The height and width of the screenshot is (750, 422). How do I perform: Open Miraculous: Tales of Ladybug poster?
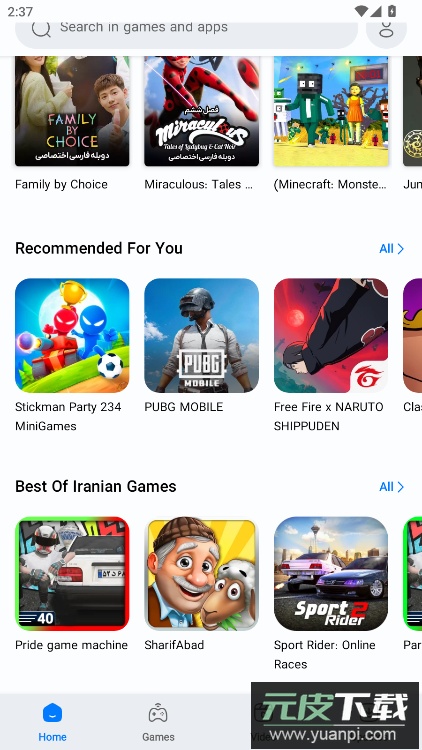click(x=201, y=111)
